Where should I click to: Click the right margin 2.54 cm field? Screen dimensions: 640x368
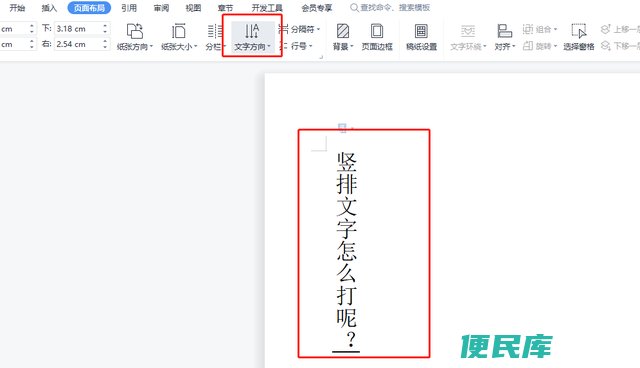(78, 44)
